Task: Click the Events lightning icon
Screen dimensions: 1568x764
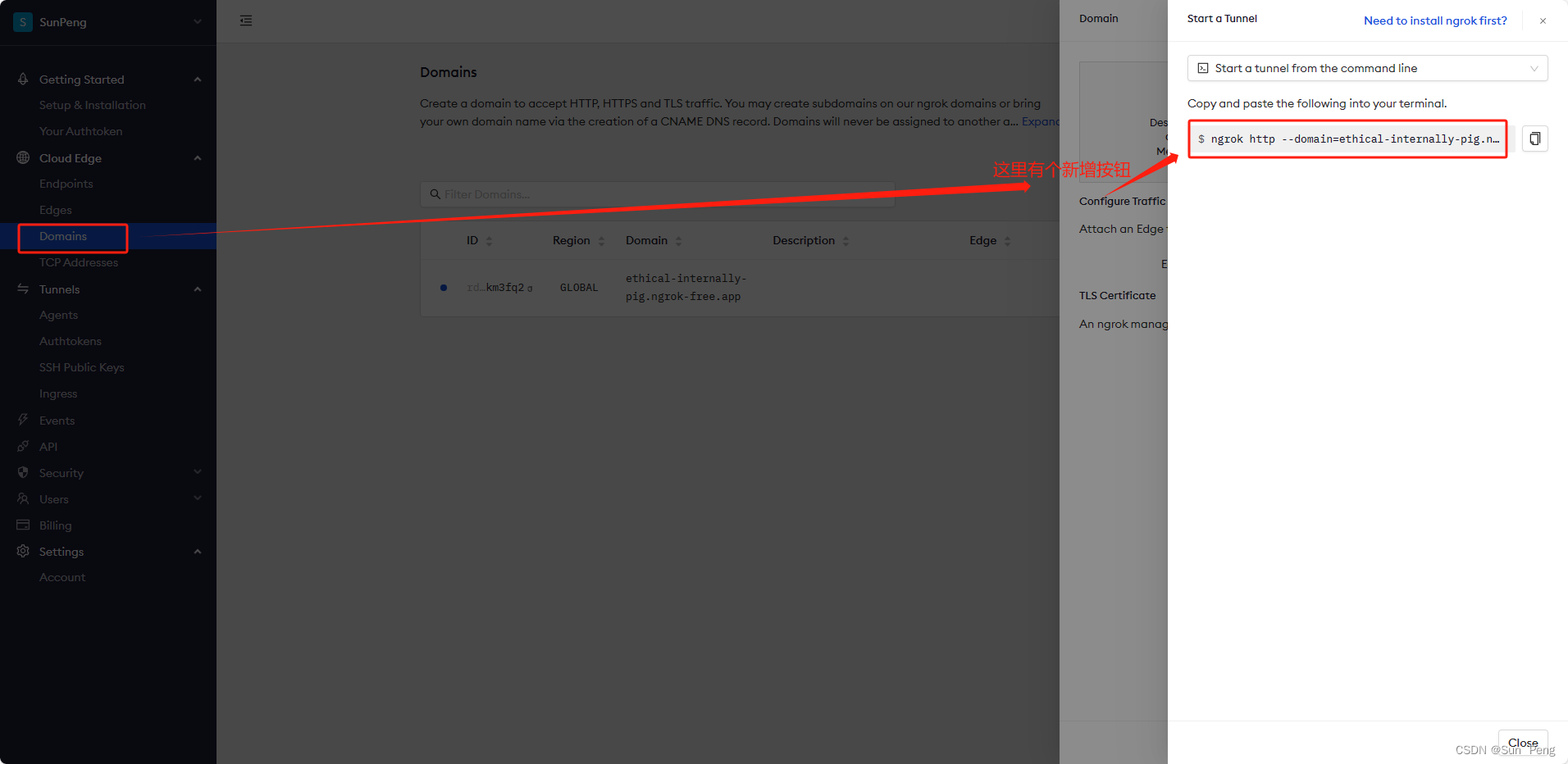Action: (x=23, y=420)
